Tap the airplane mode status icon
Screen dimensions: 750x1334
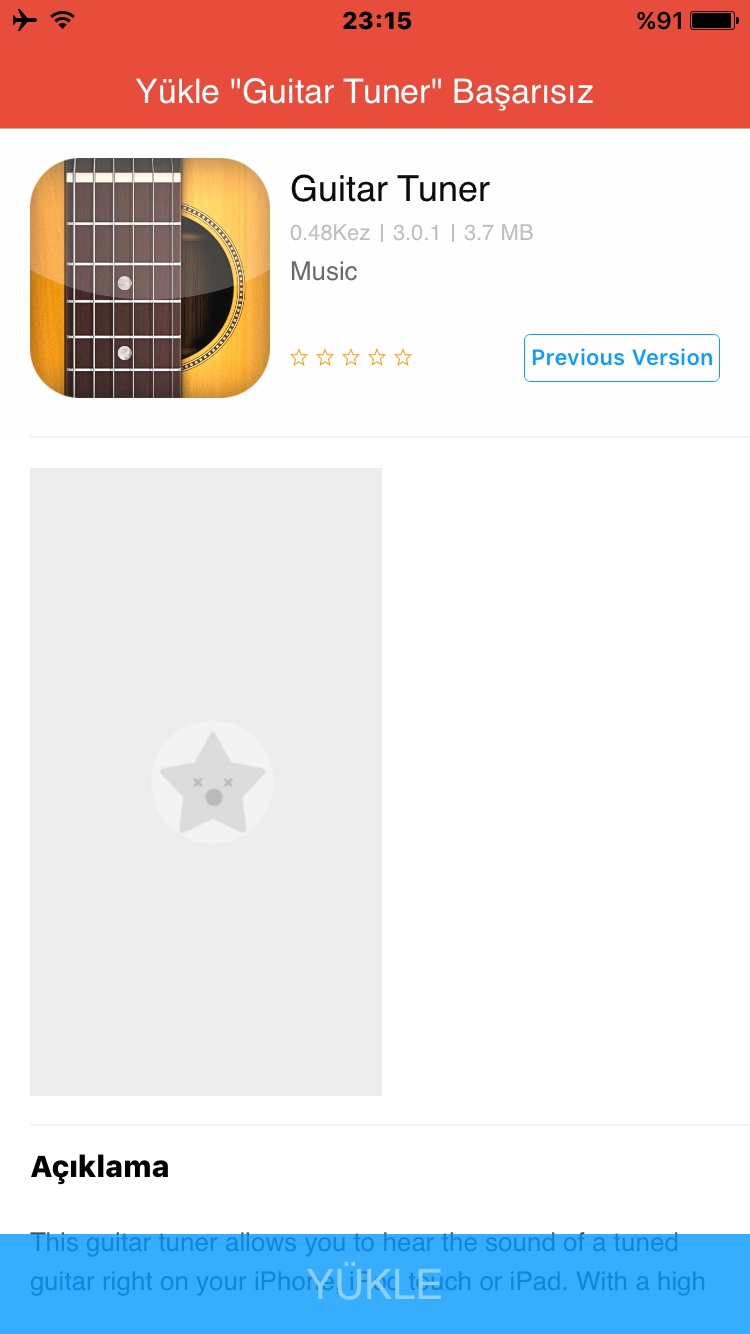pos(25,20)
